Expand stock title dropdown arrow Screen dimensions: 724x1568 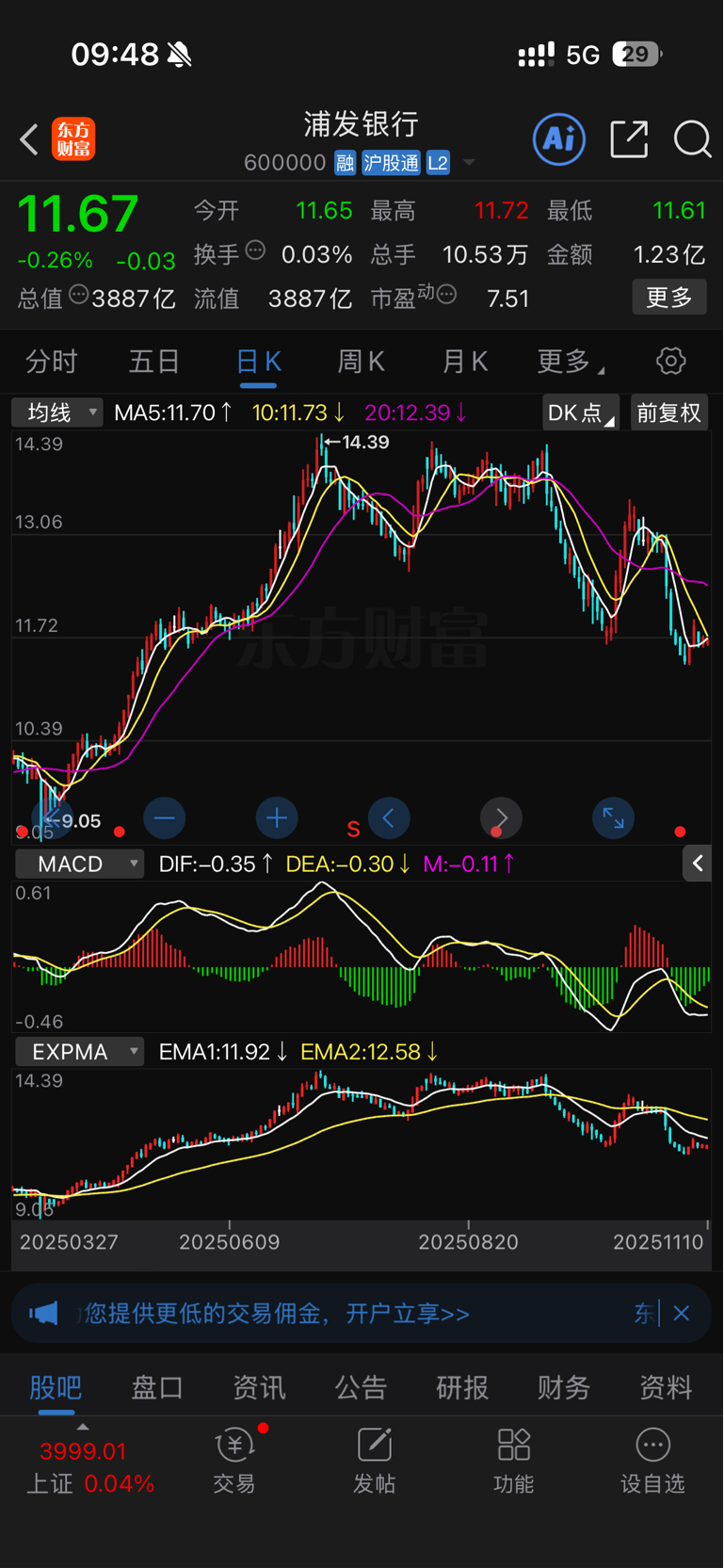point(469,163)
